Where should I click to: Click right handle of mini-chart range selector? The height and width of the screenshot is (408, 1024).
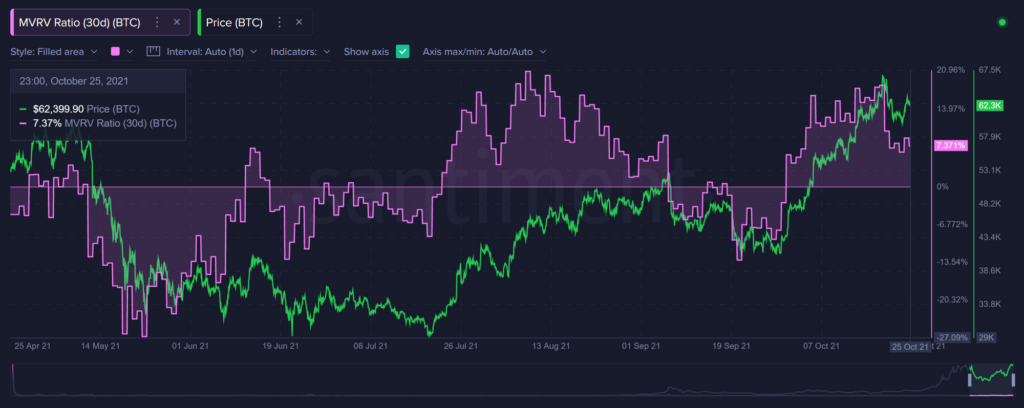pyautogui.click(x=1014, y=379)
